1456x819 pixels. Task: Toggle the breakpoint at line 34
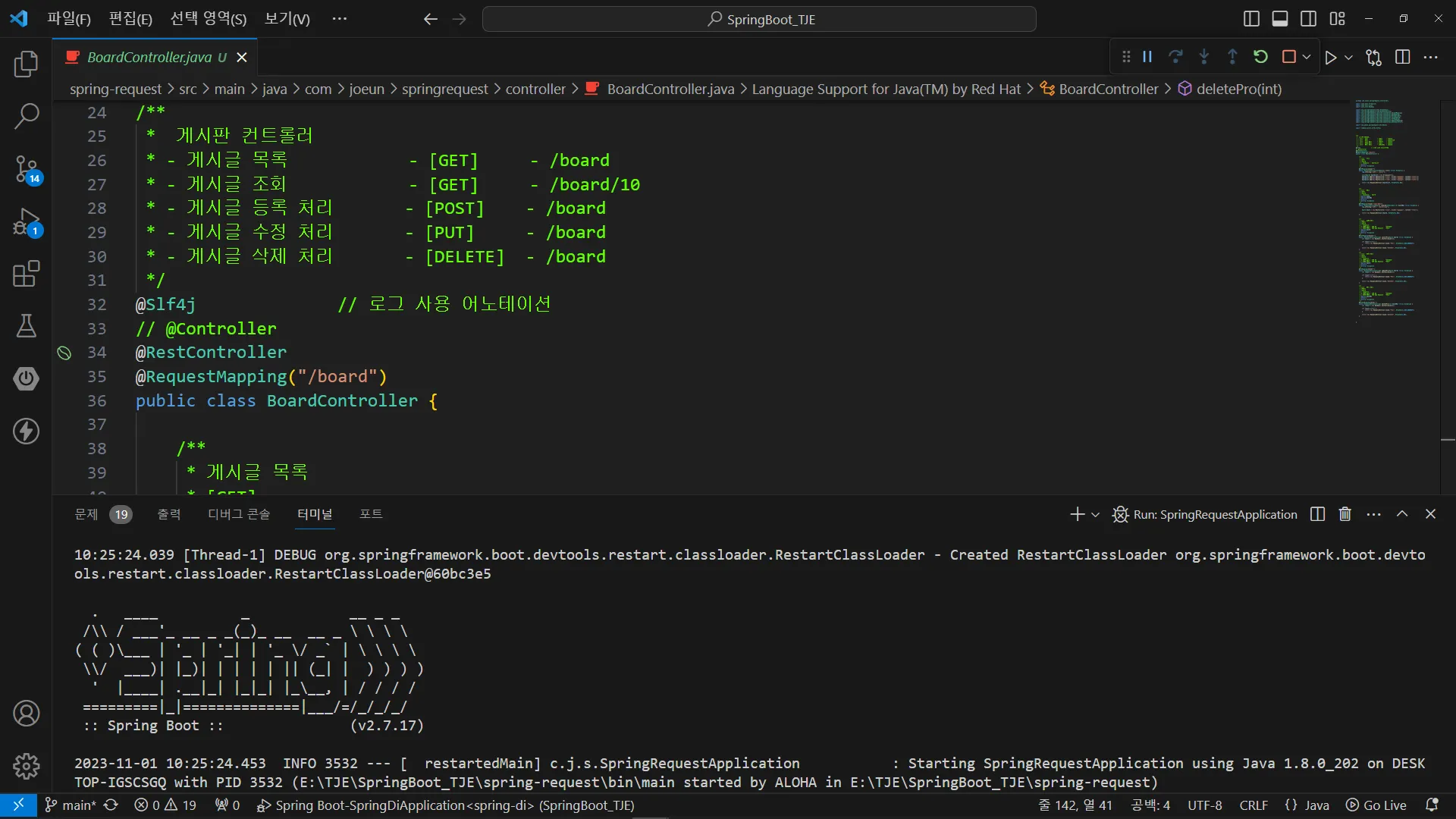[x=64, y=353]
